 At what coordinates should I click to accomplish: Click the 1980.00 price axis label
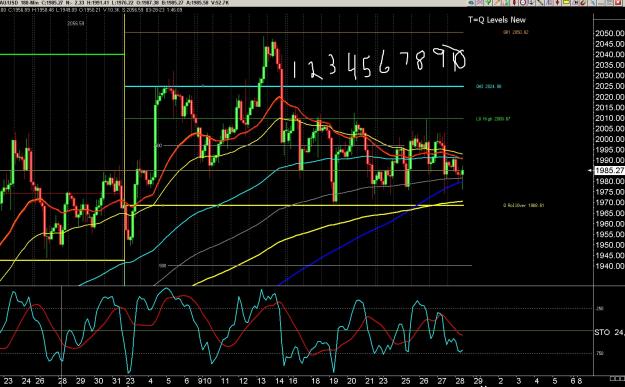[609, 181]
